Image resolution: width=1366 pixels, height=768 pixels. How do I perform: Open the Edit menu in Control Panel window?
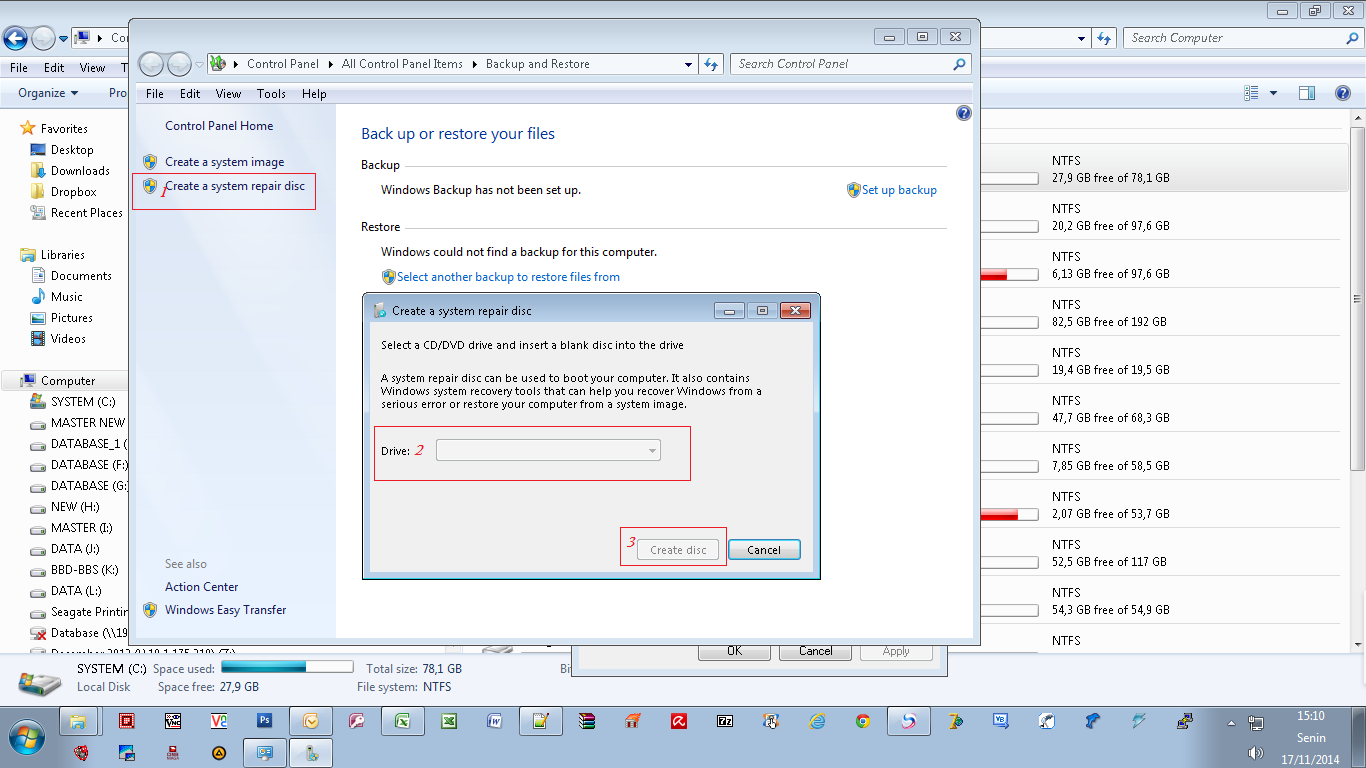[190, 94]
